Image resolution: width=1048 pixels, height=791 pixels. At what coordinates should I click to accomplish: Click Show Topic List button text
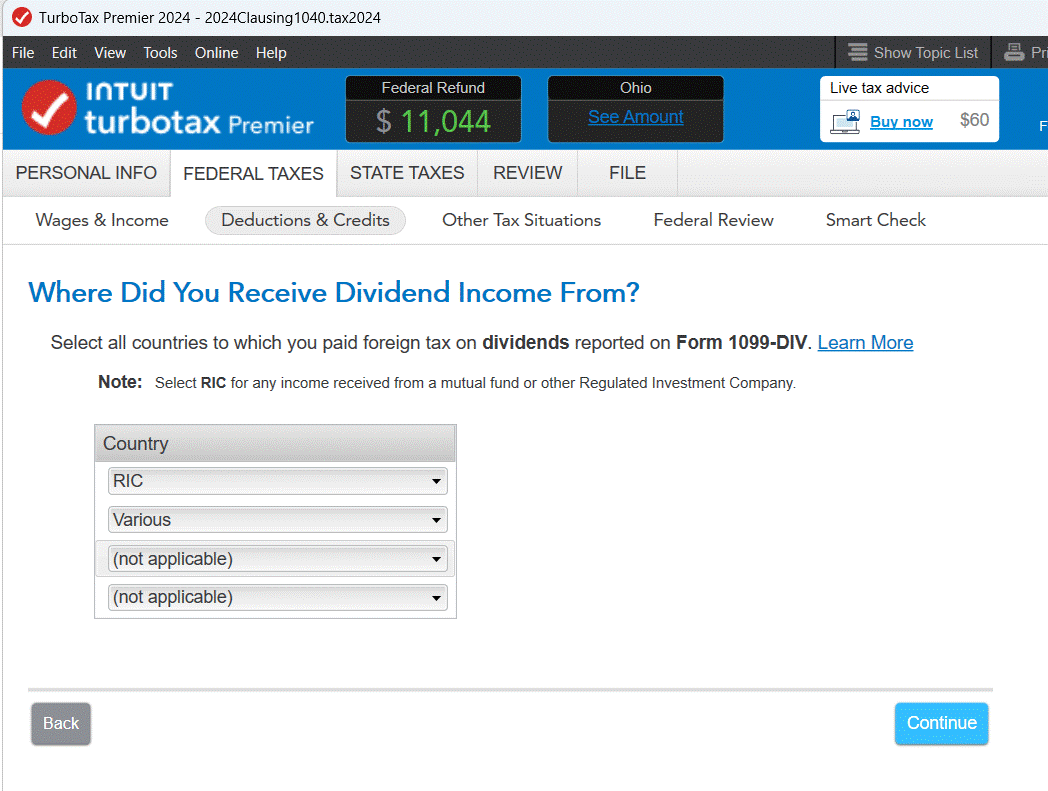[x=926, y=53]
